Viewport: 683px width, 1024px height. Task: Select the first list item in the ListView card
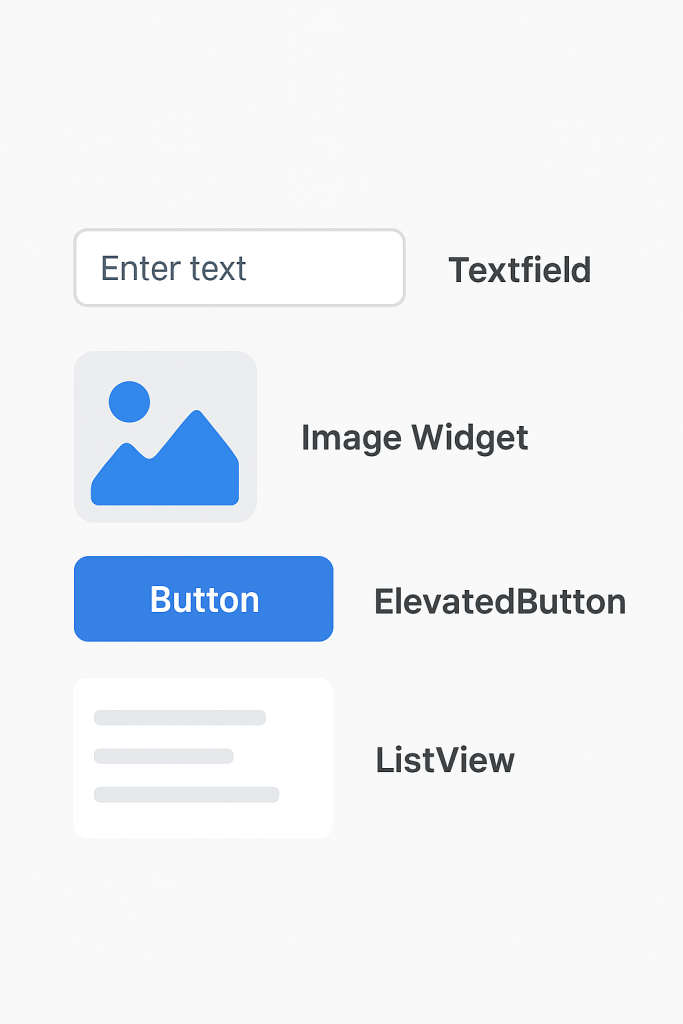point(180,717)
